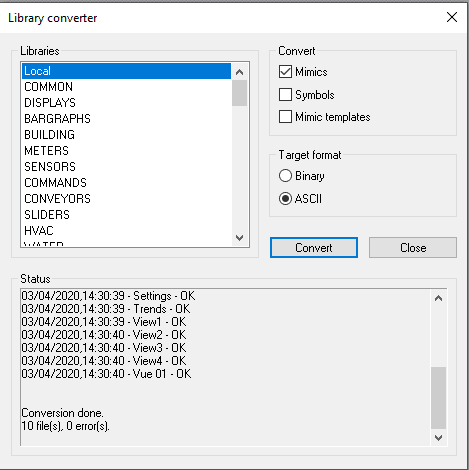
Task: Close Library converter window with X
Action: [x=452, y=17]
